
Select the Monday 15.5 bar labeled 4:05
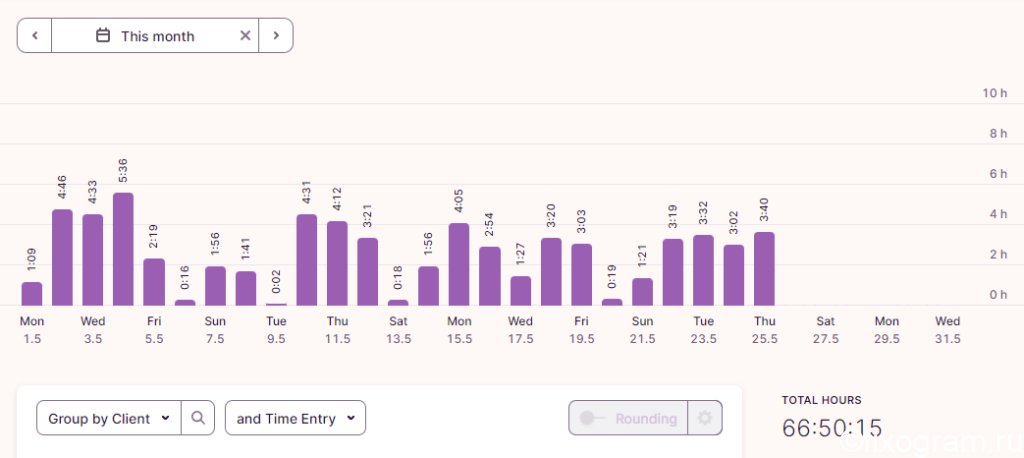pyautogui.click(x=459, y=265)
